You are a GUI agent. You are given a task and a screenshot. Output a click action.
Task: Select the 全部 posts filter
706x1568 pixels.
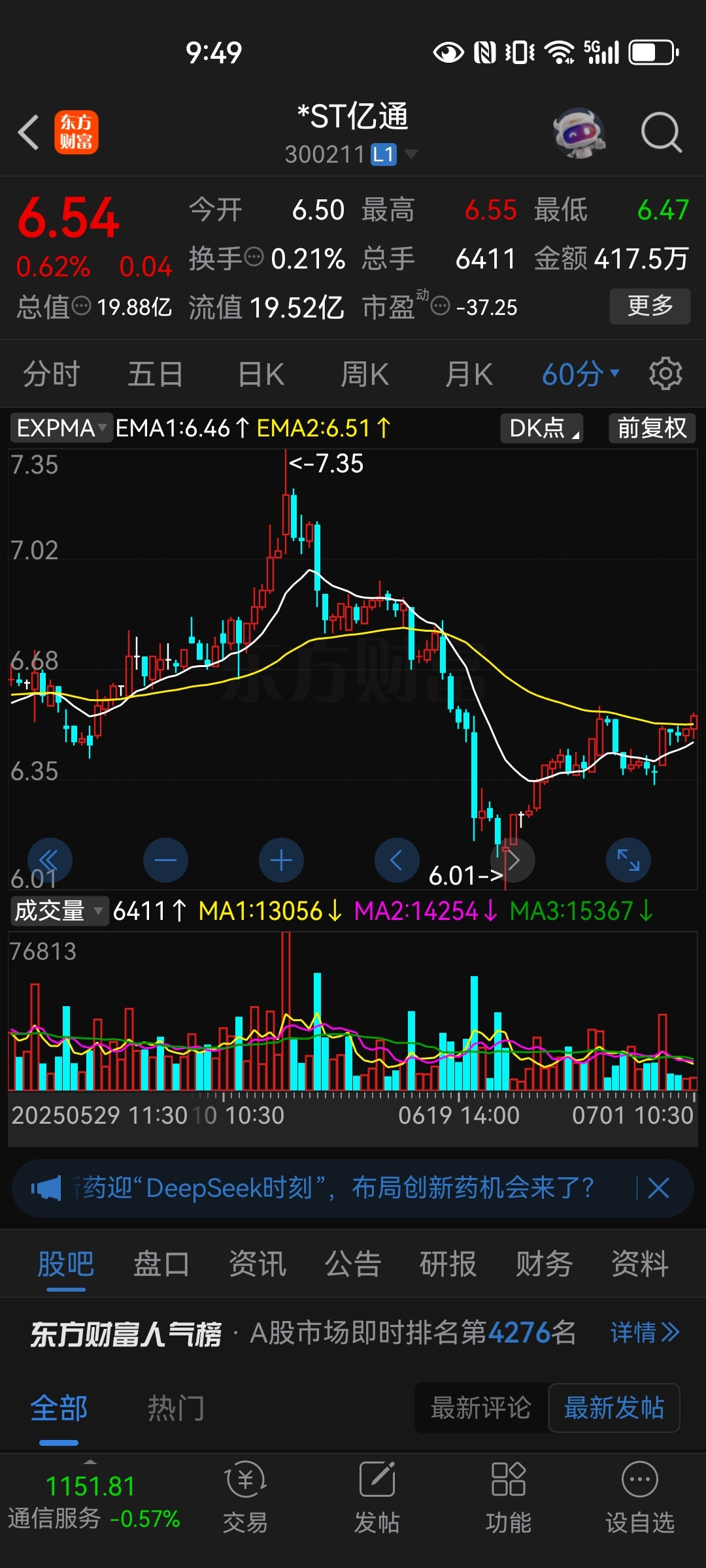coord(59,1408)
